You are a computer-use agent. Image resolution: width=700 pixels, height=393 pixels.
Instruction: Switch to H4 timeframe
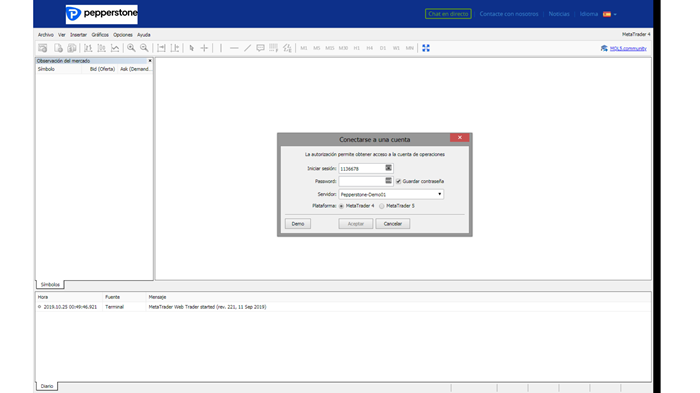[x=370, y=48]
